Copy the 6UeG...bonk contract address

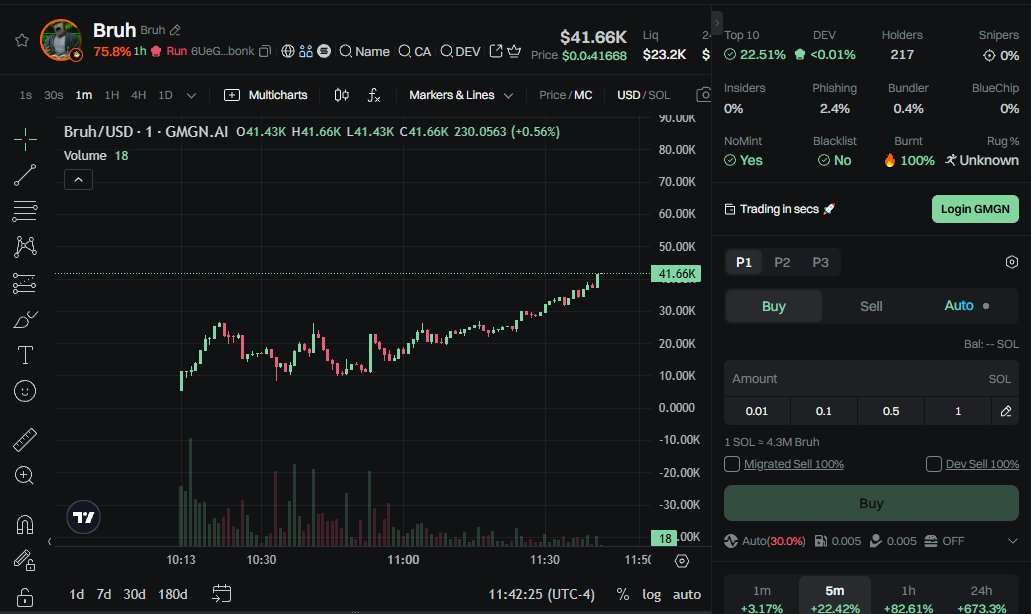click(x=264, y=51)
